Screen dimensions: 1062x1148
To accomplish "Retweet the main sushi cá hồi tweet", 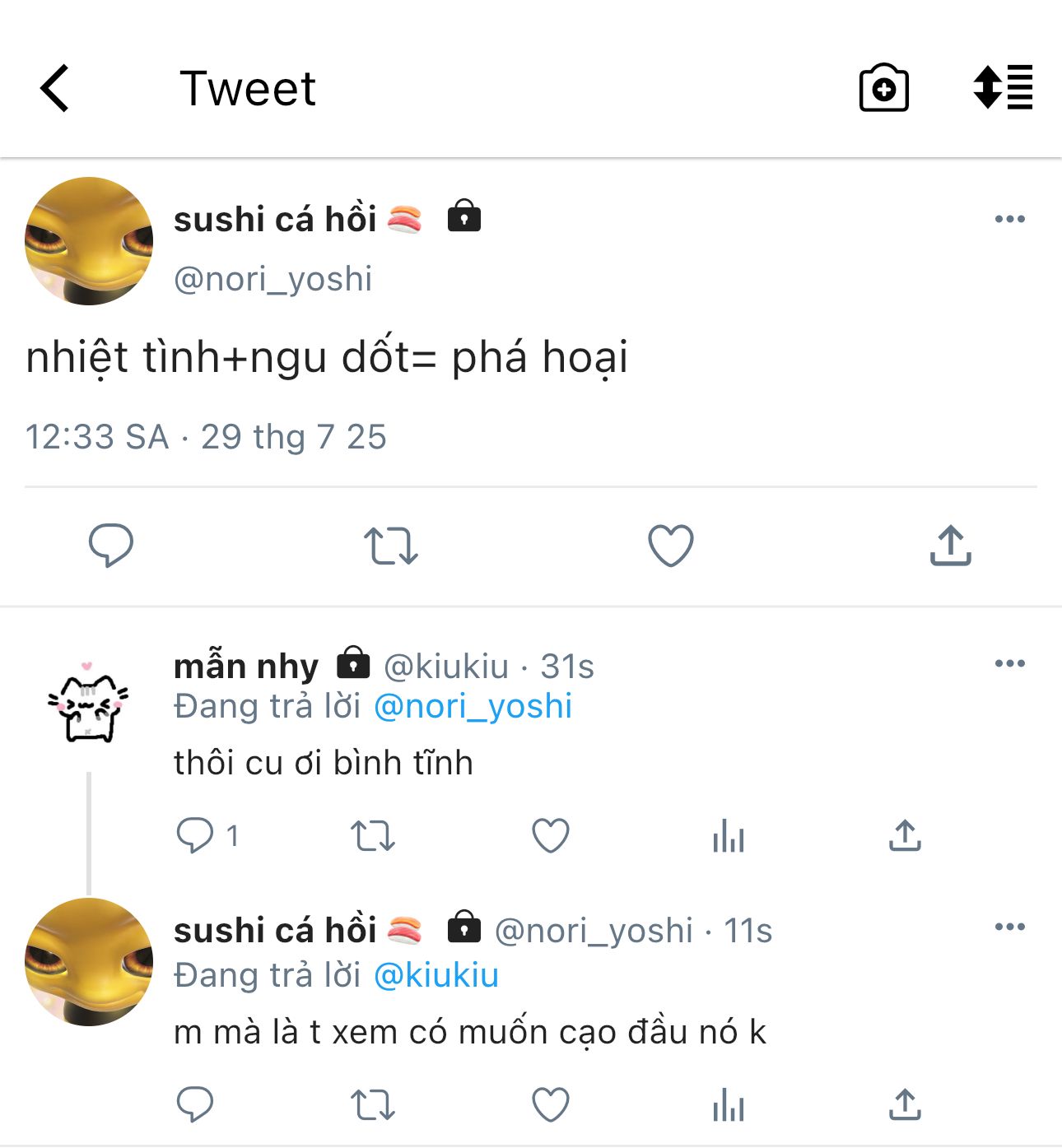I will (391, 546).
